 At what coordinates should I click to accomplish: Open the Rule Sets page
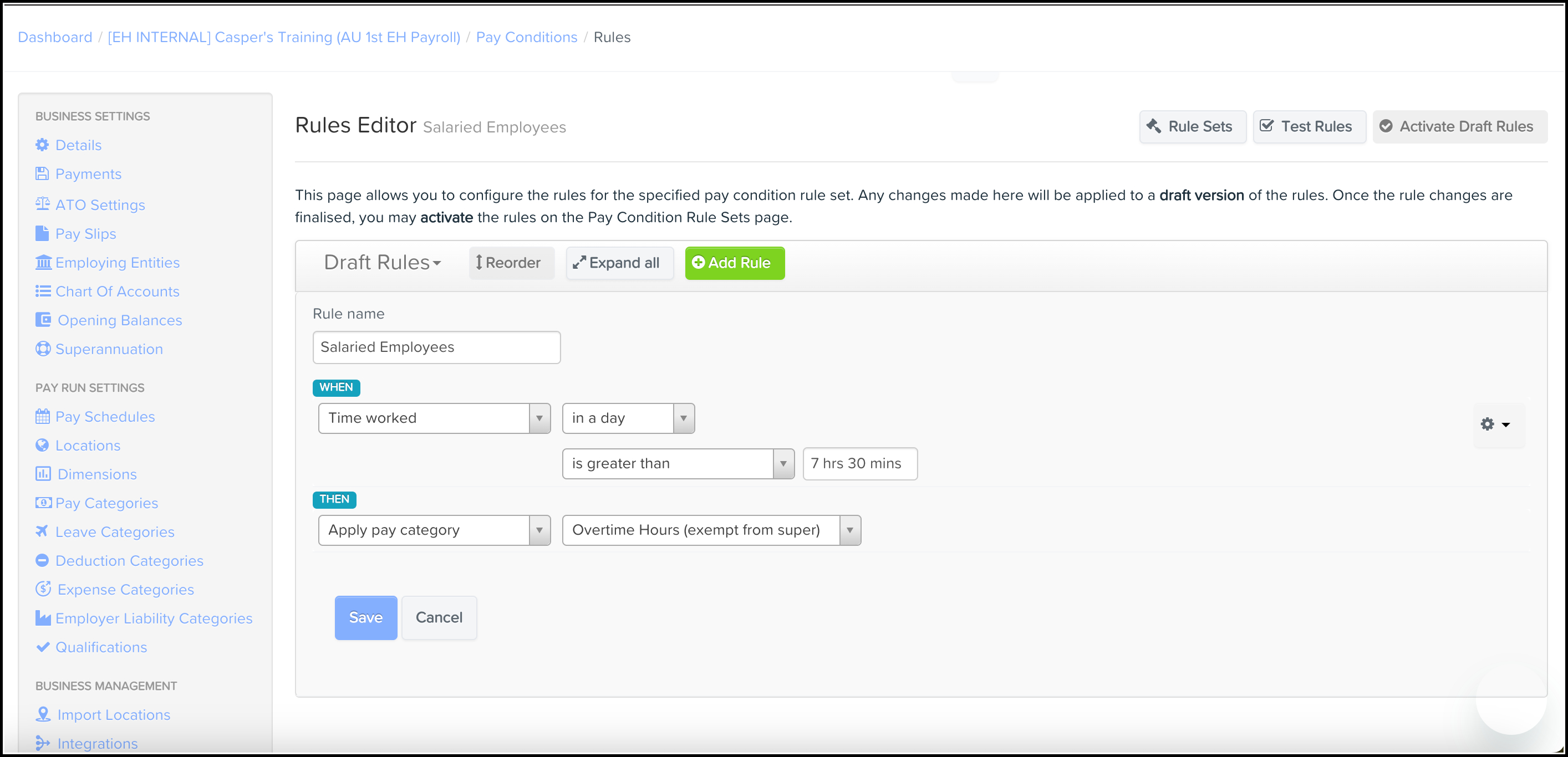tap(1192, 126)
